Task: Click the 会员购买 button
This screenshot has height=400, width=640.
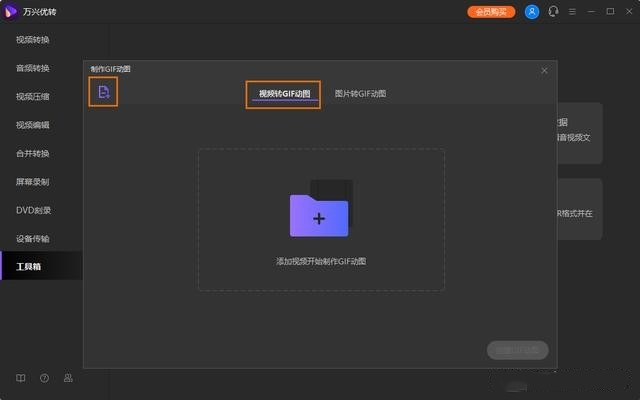Action: [492, 12]
